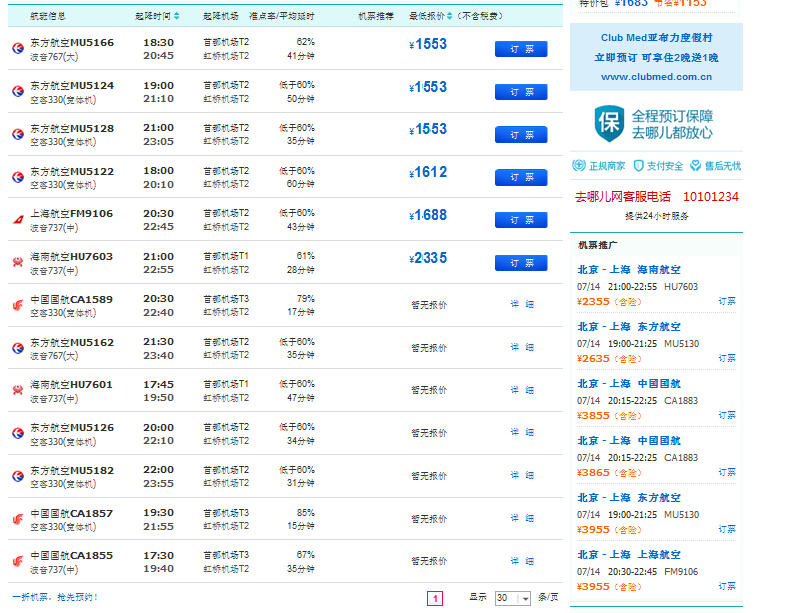Click flight name 东方航空MU5182

(x=72, y=471)
